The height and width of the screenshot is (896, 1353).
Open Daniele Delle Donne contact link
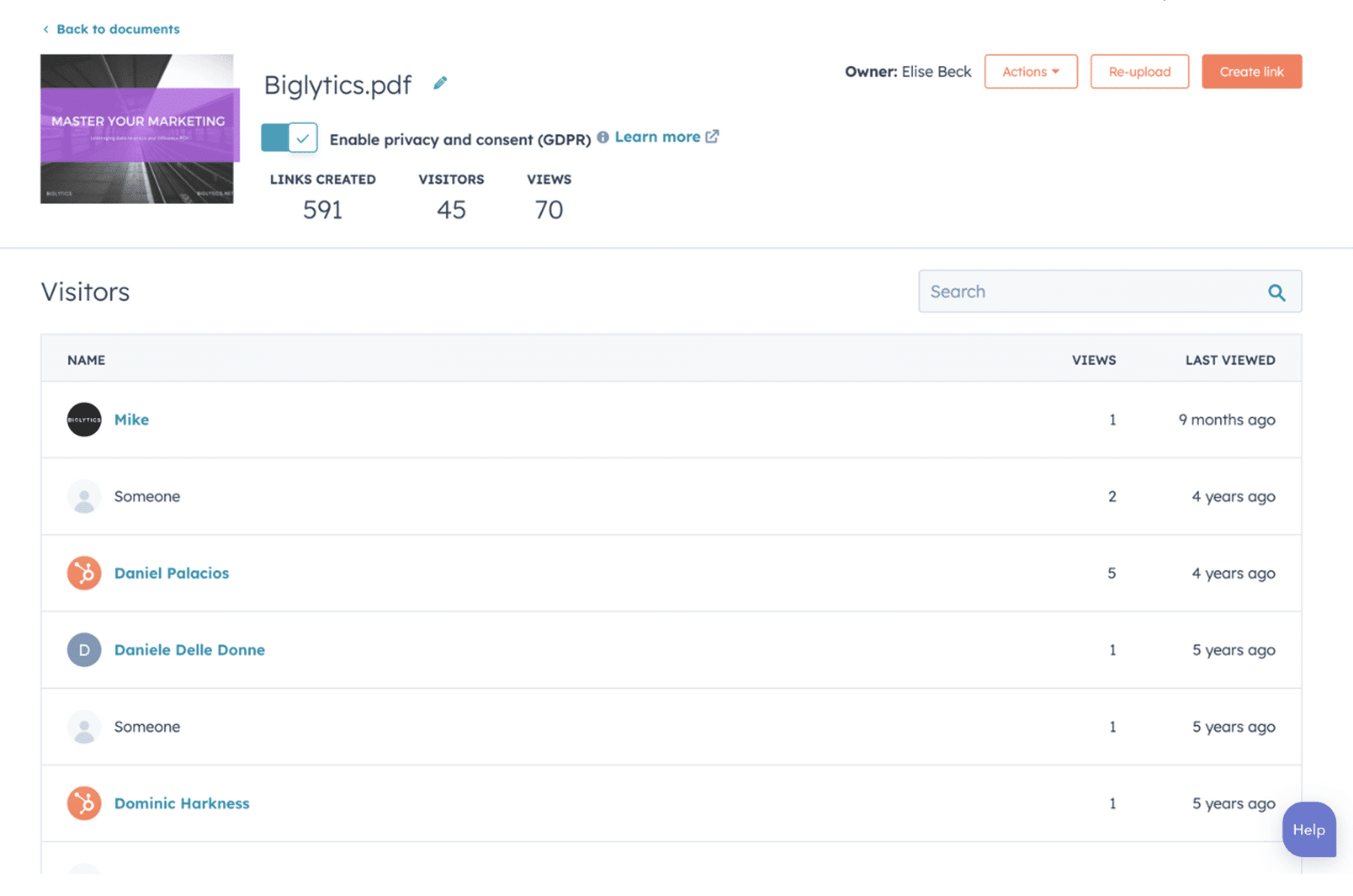click(189, 650)
